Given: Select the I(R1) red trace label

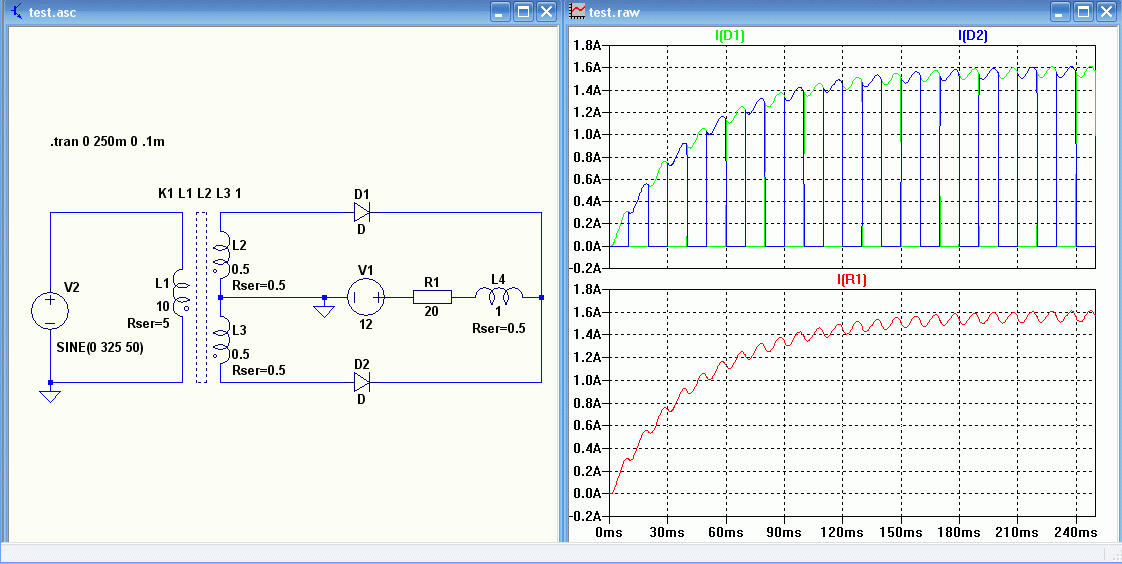Looking at the screenshot, I should point(852,281).
